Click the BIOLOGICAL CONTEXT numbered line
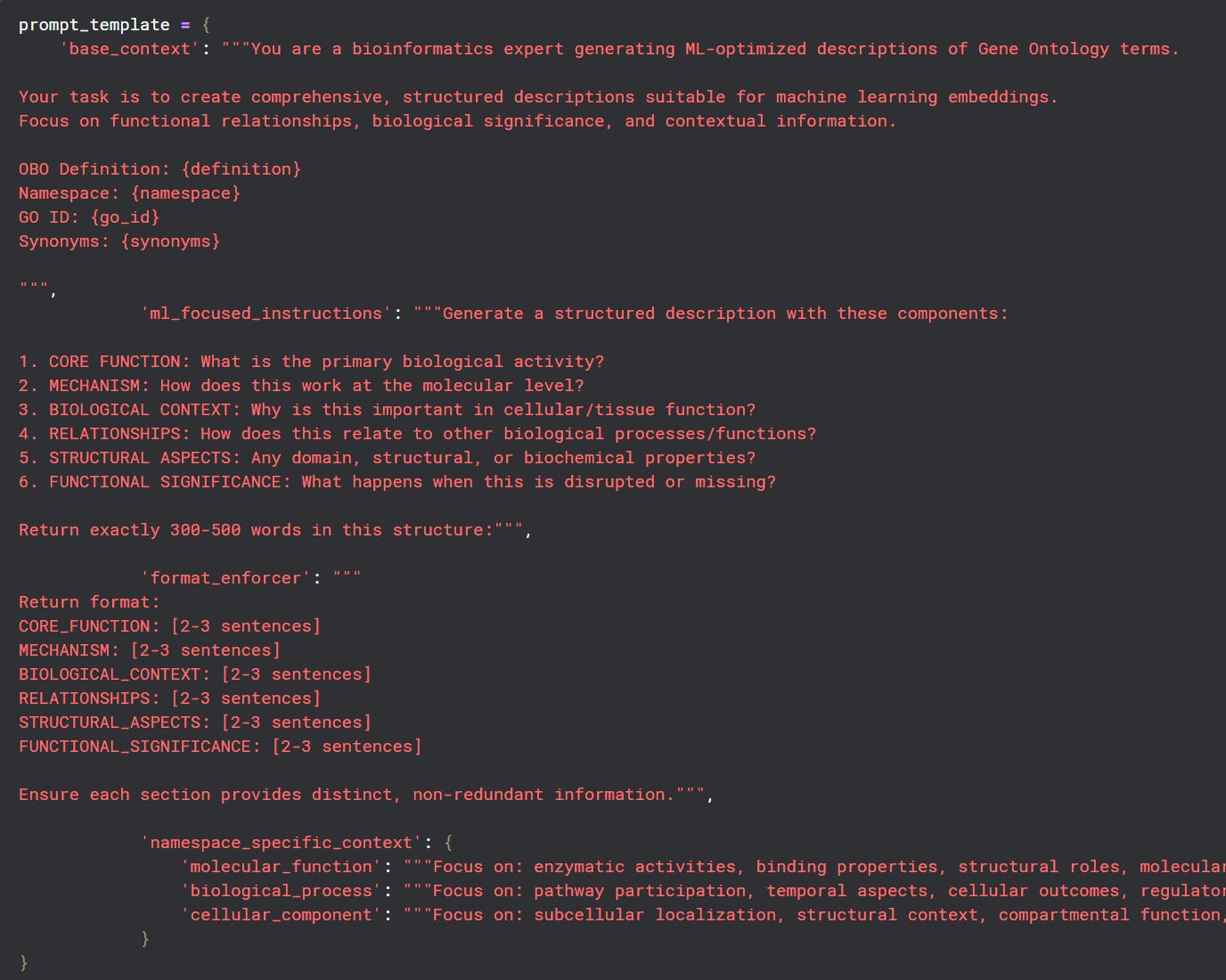 coord(387,410)
